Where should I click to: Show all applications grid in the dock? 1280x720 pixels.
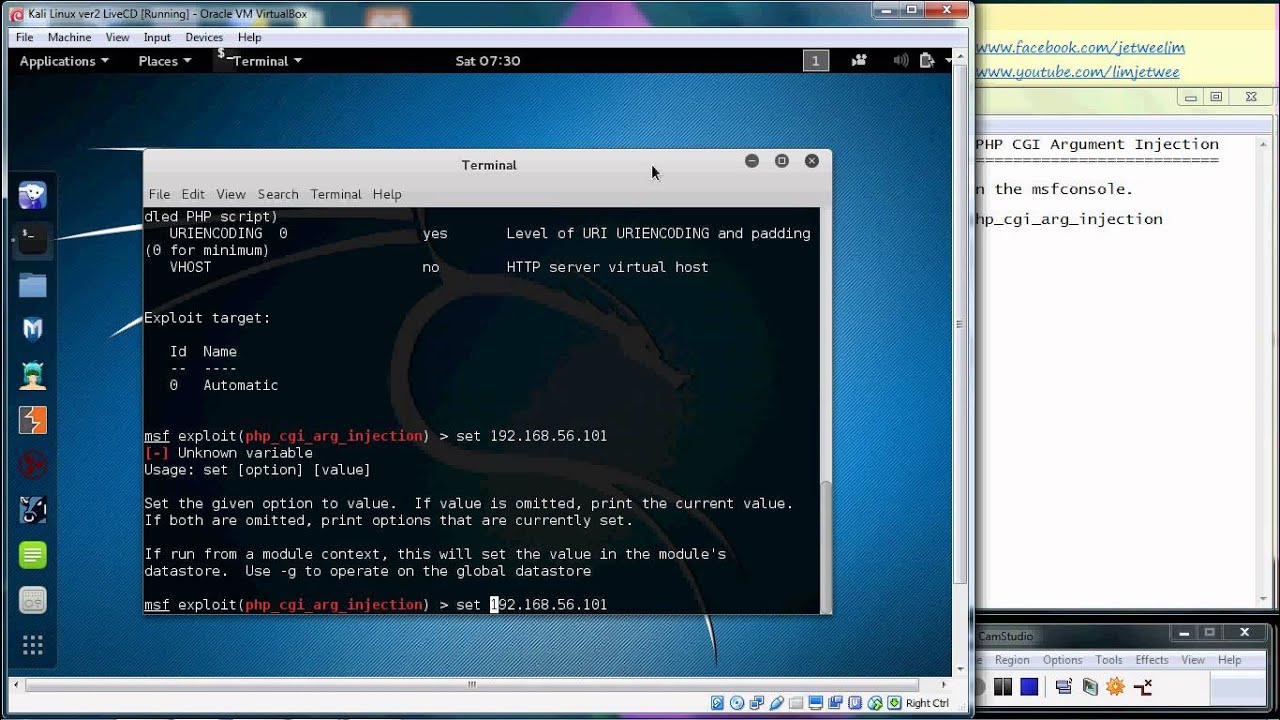(32, 645)
